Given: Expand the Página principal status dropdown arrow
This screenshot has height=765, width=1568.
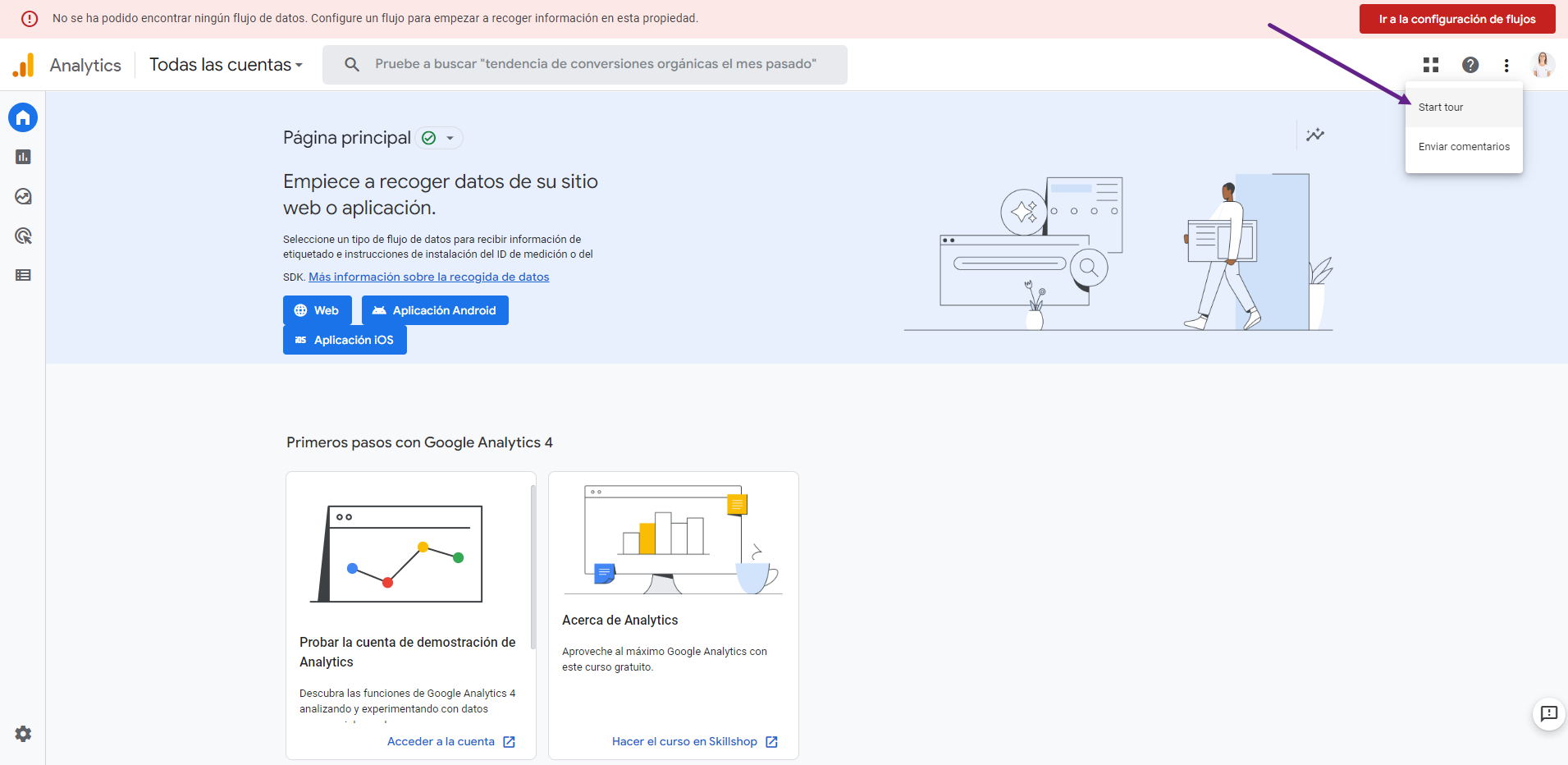Looking at the screenshot, I should [450, 138].
